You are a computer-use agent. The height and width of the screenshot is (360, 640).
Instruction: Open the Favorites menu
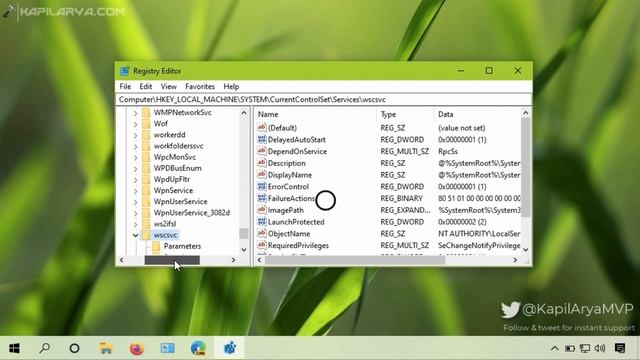pos(200,87)
